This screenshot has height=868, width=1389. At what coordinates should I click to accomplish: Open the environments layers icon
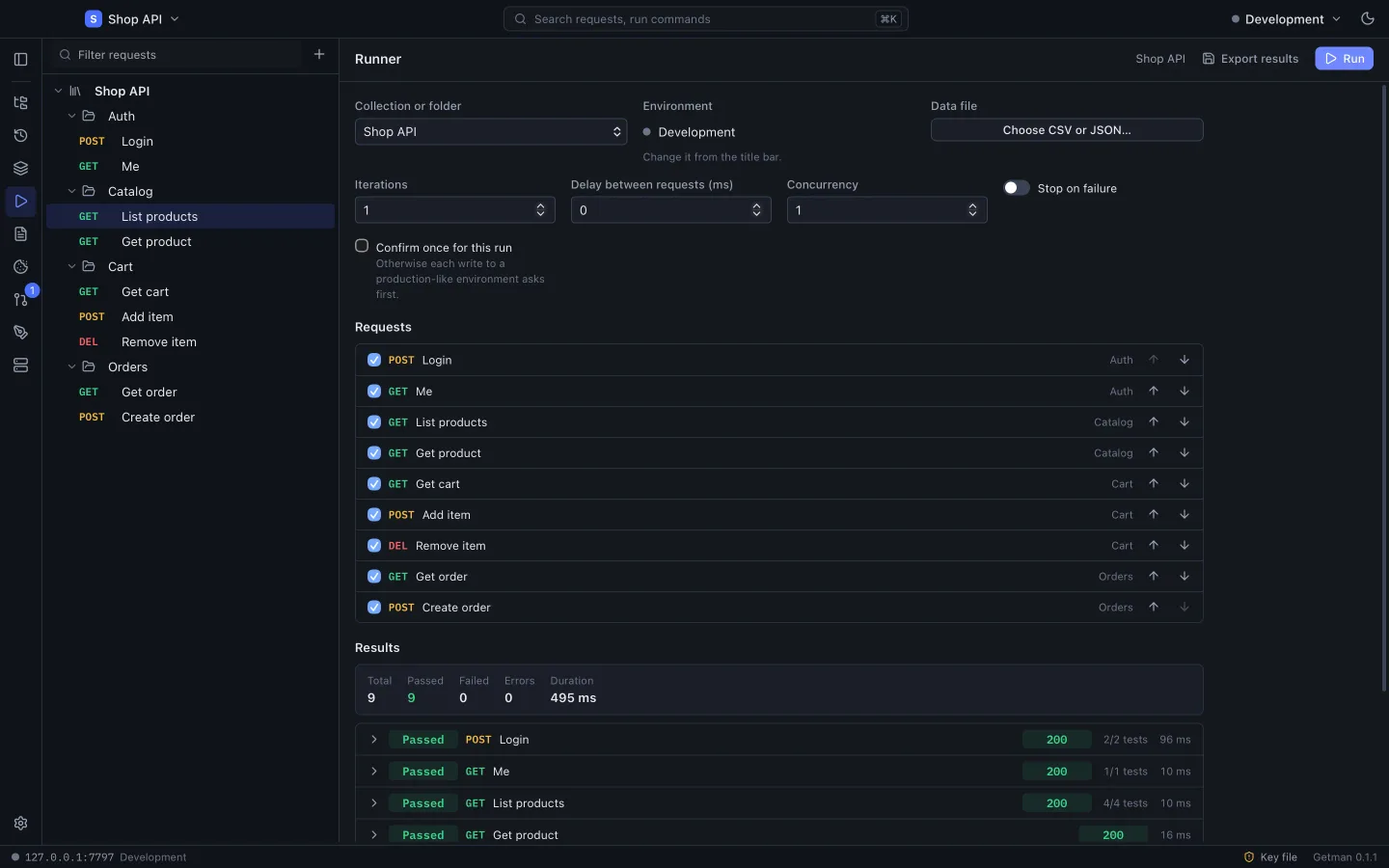(x=20, y=168)
